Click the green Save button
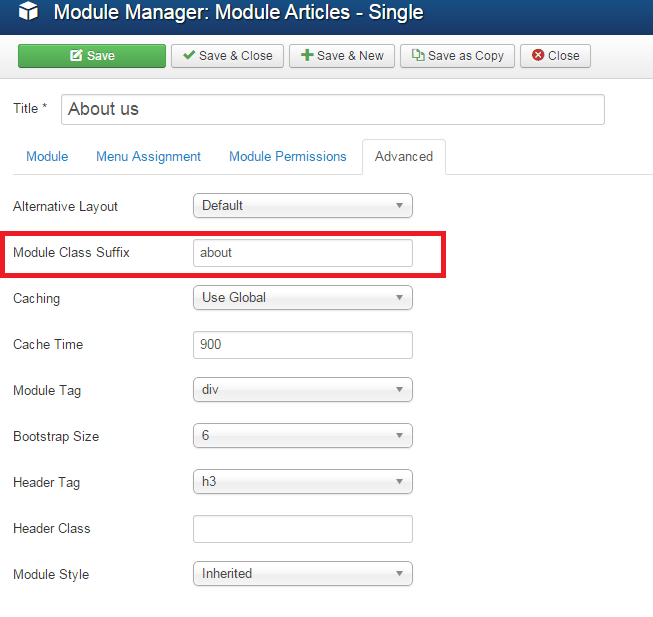 click(x=92, y=56)
